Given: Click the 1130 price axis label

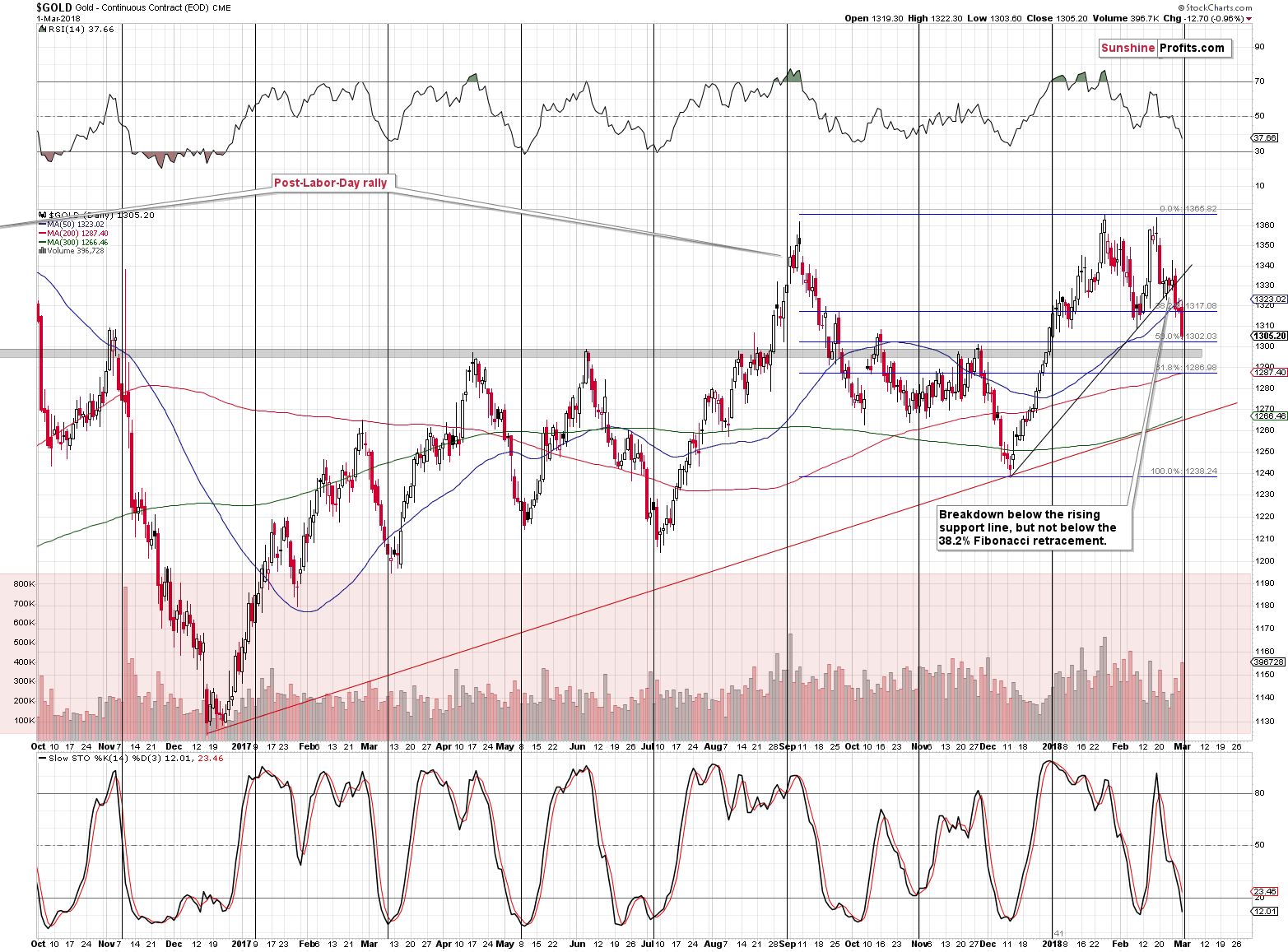Looking at the screenshot, I should click(1266, 722).
